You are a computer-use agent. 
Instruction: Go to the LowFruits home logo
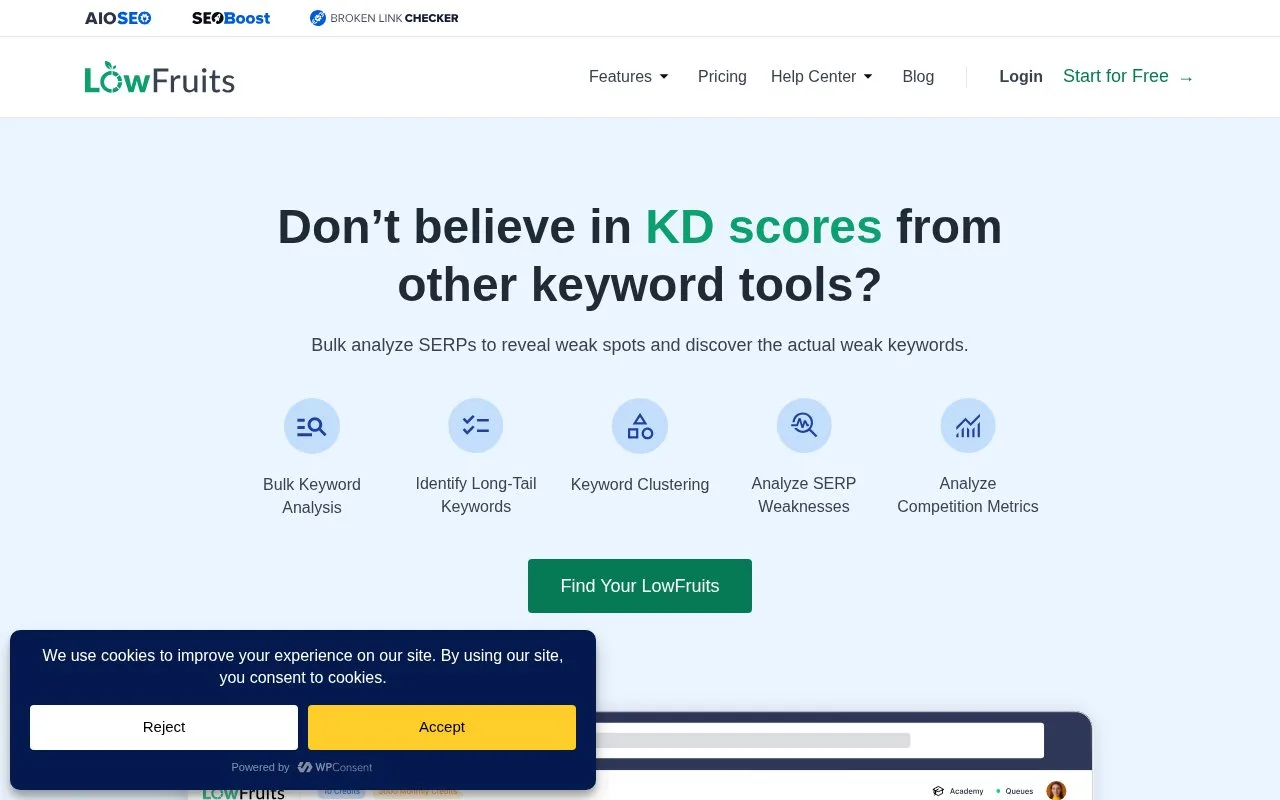160,77
